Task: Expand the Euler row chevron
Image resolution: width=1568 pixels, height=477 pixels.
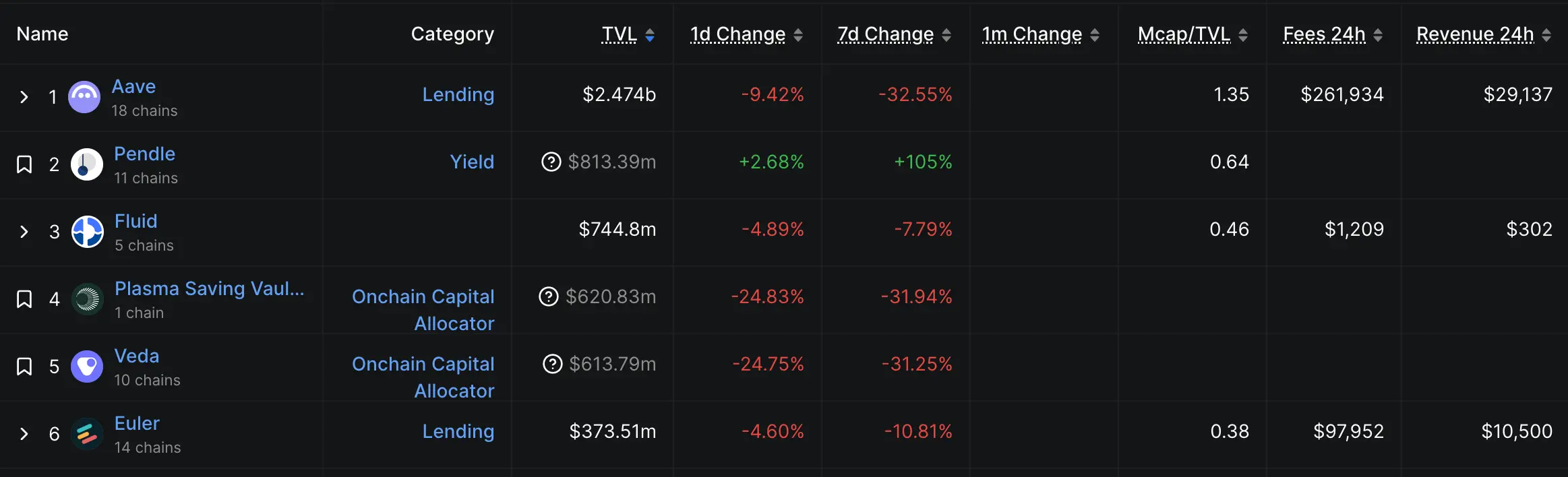Action: coord(24,434)
